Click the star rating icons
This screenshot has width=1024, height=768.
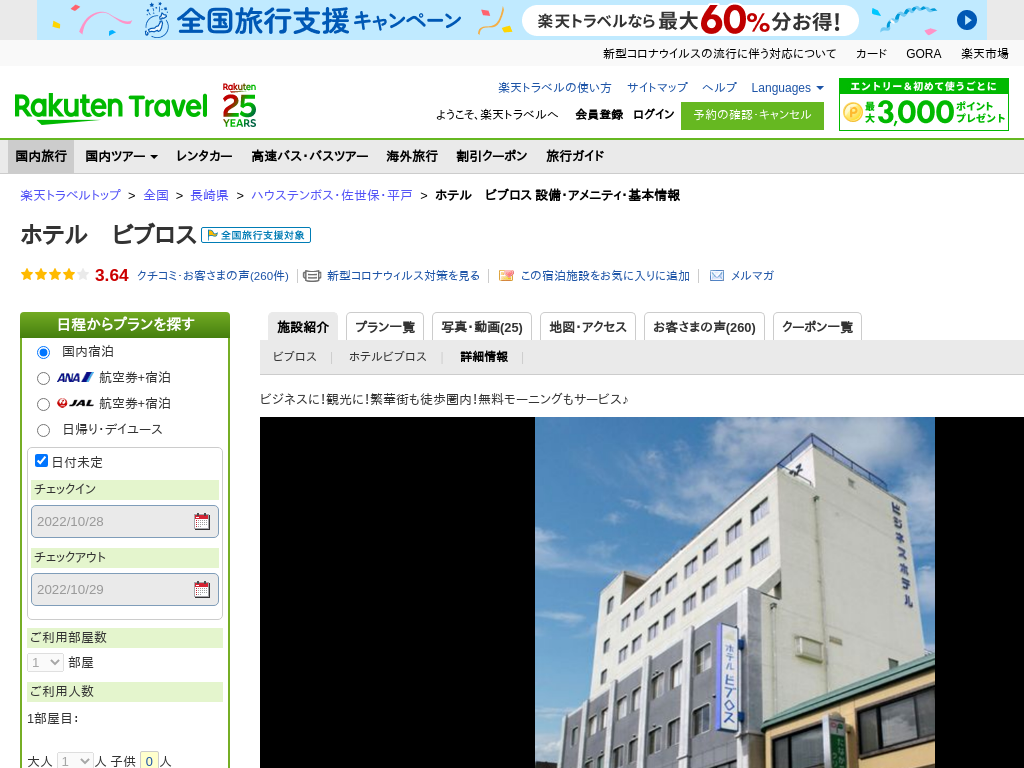54,275
